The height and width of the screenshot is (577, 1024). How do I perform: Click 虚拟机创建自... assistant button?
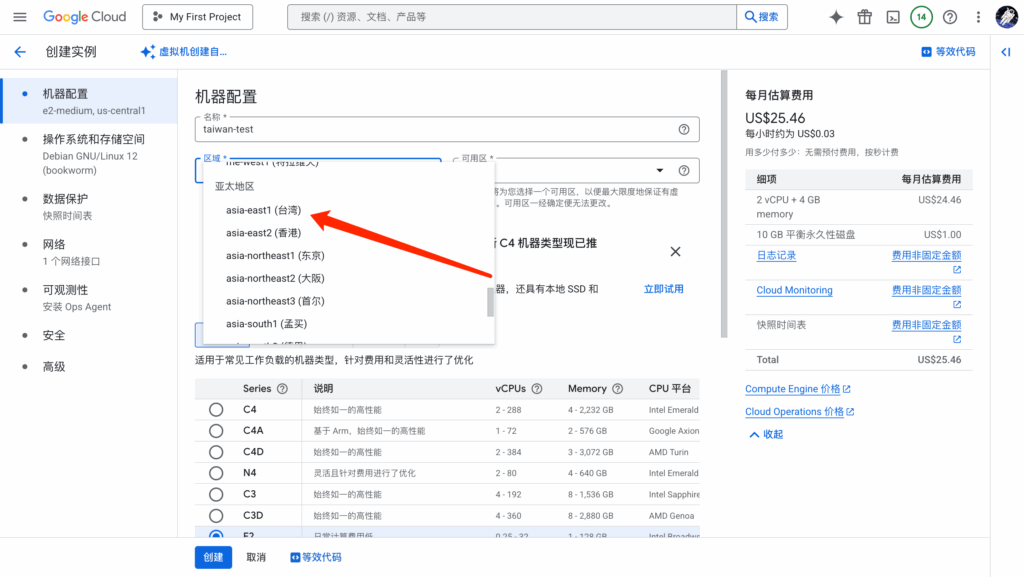[x=185, y=52]
